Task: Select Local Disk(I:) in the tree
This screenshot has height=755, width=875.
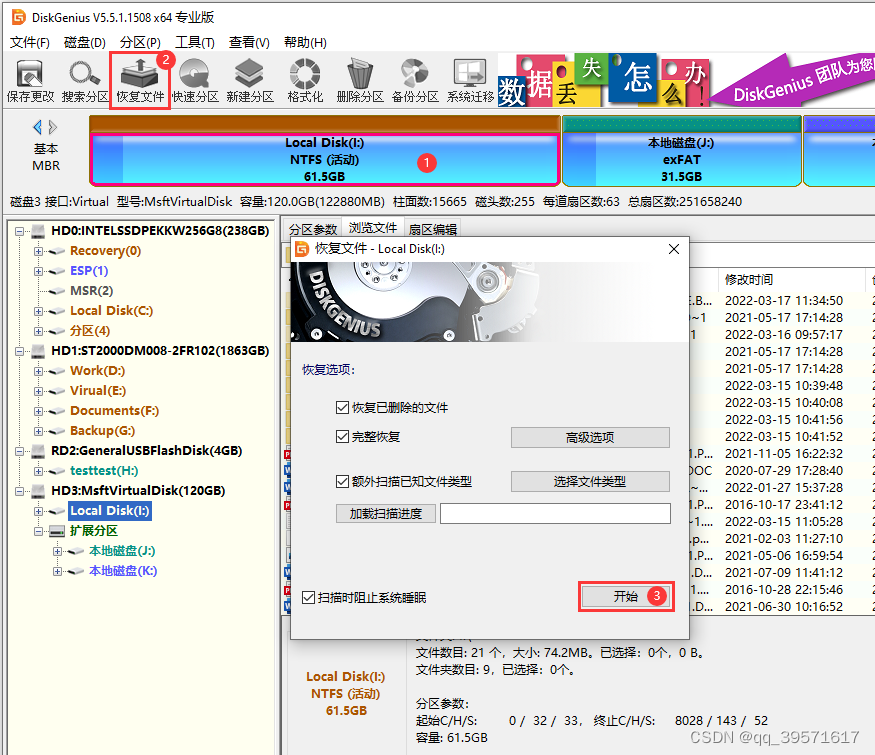Action: click(110, 511)
